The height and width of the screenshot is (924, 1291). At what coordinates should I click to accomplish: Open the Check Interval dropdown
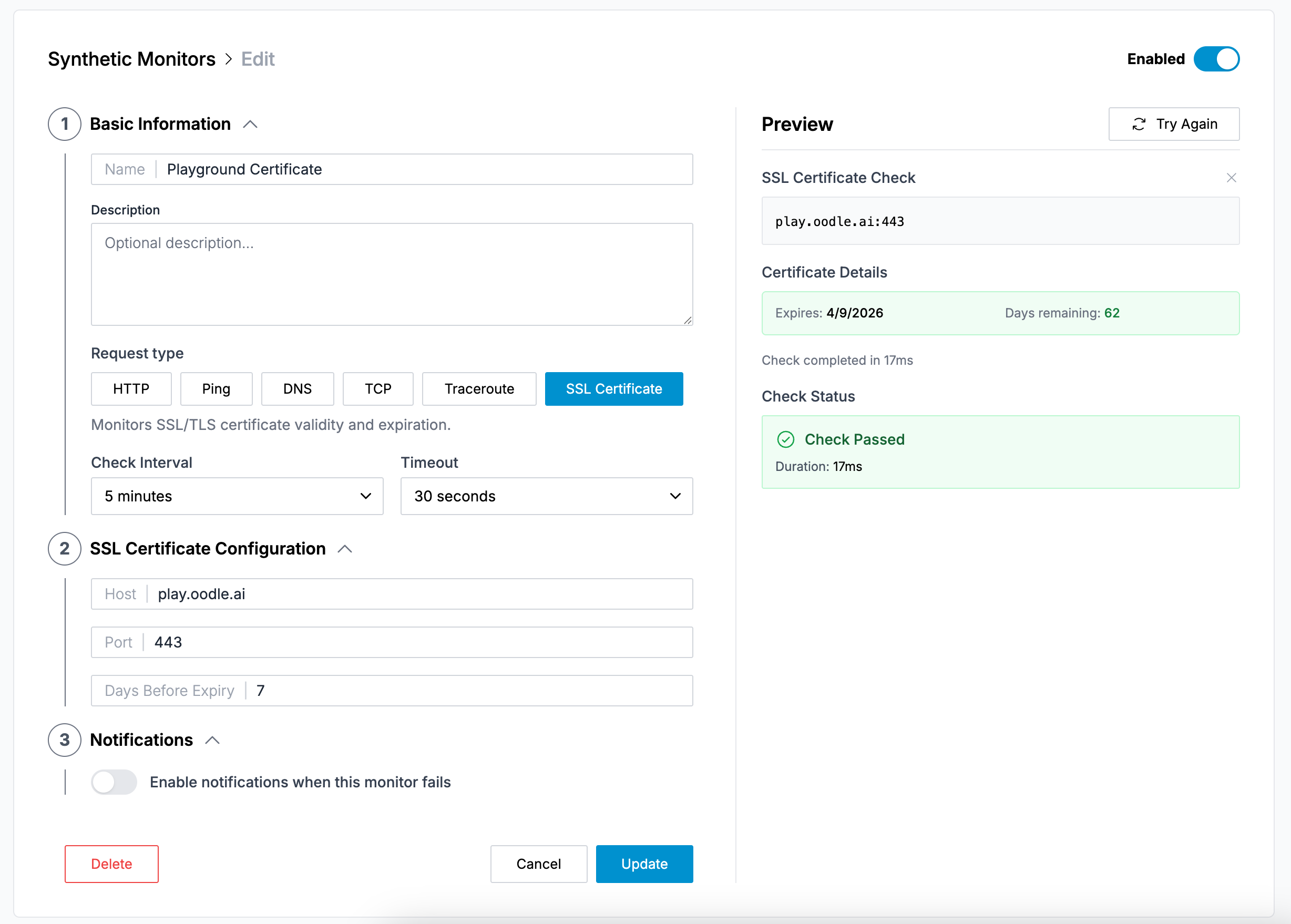point(237,496)
